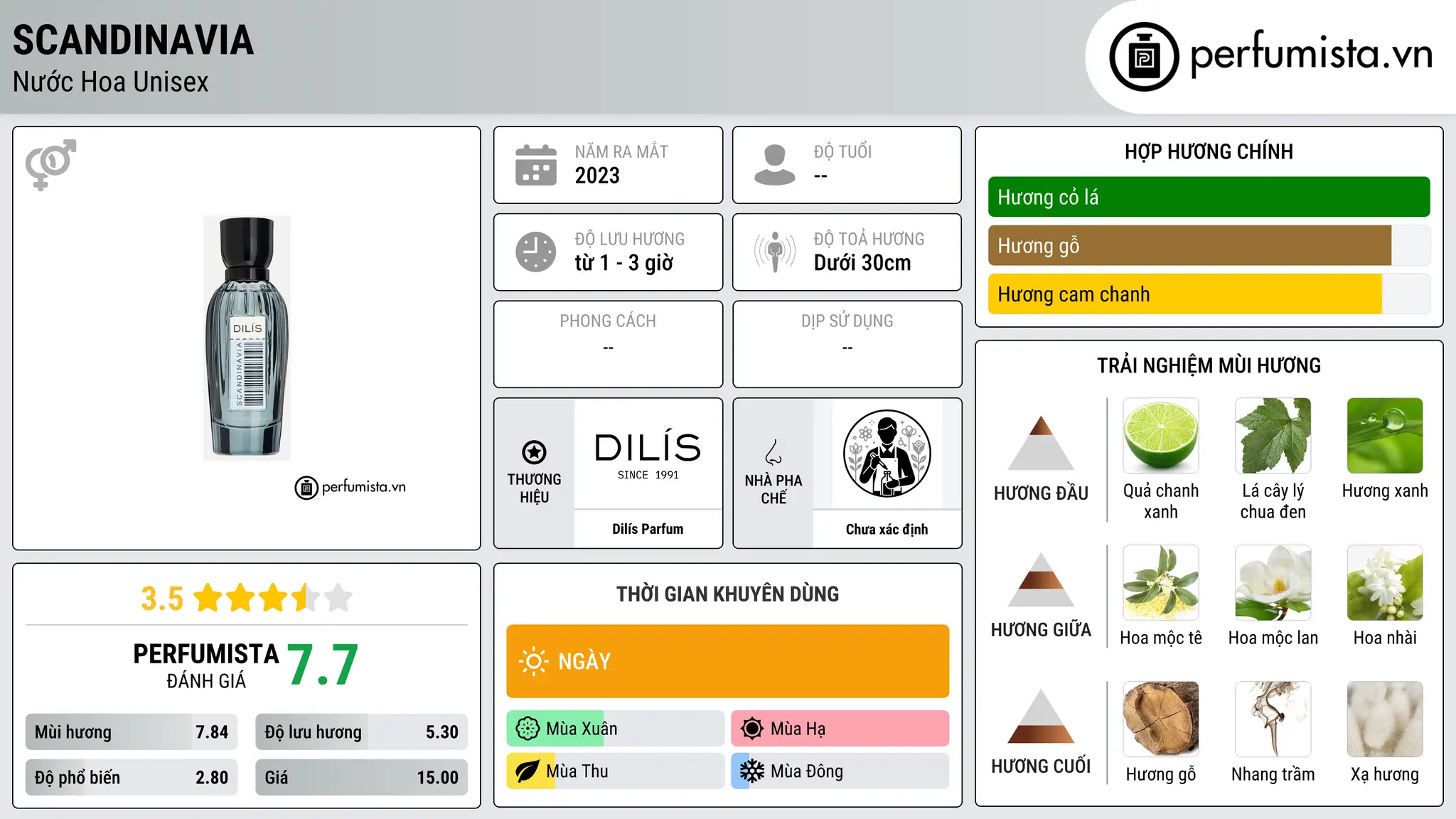Open the Hương gỗ wood log image
1456x819 pixels.
(x=1161, y=719)
